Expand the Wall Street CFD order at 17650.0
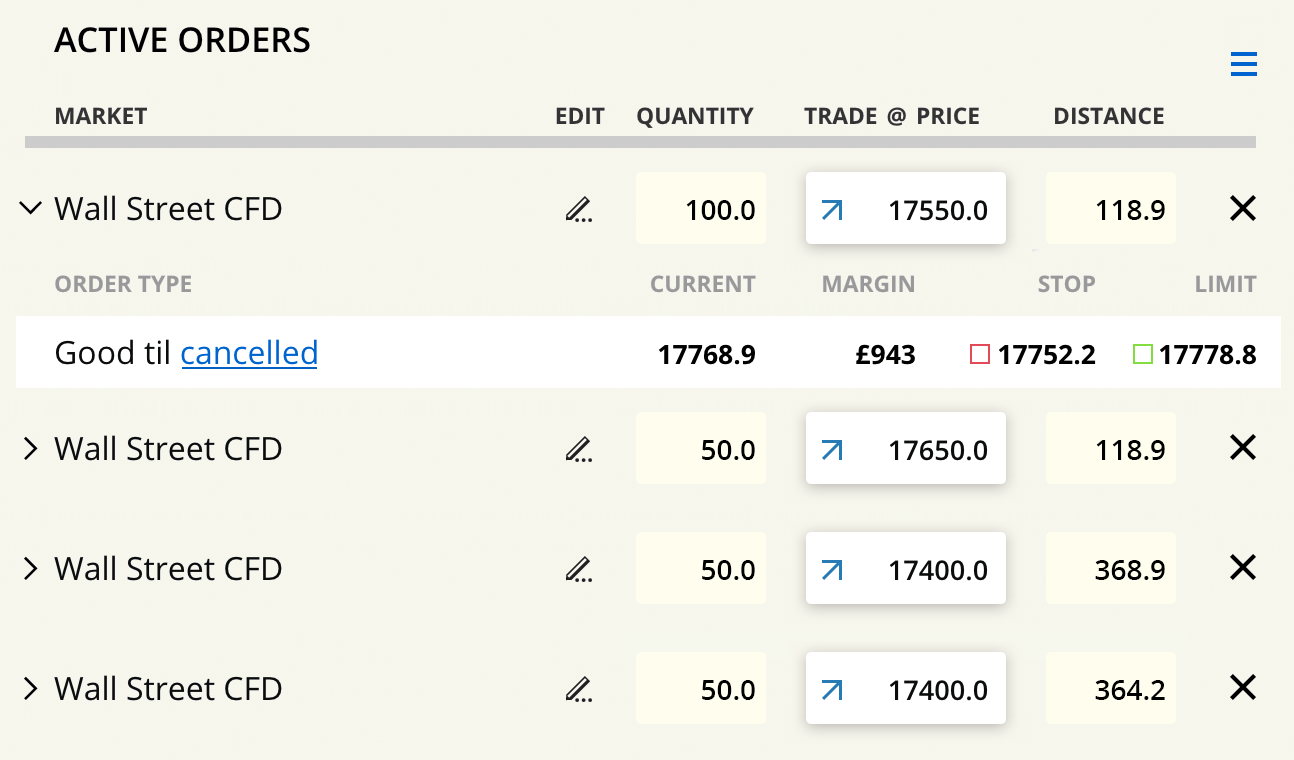 click(x=31, y=449)
